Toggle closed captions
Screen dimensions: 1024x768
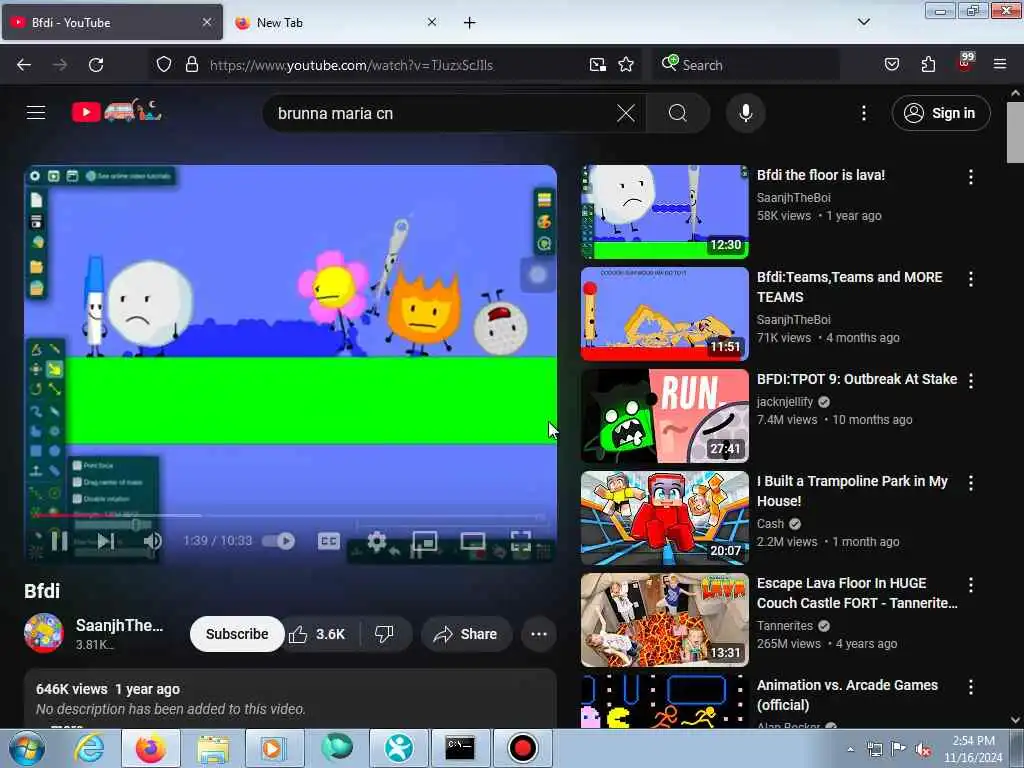(x=328, y=541)
